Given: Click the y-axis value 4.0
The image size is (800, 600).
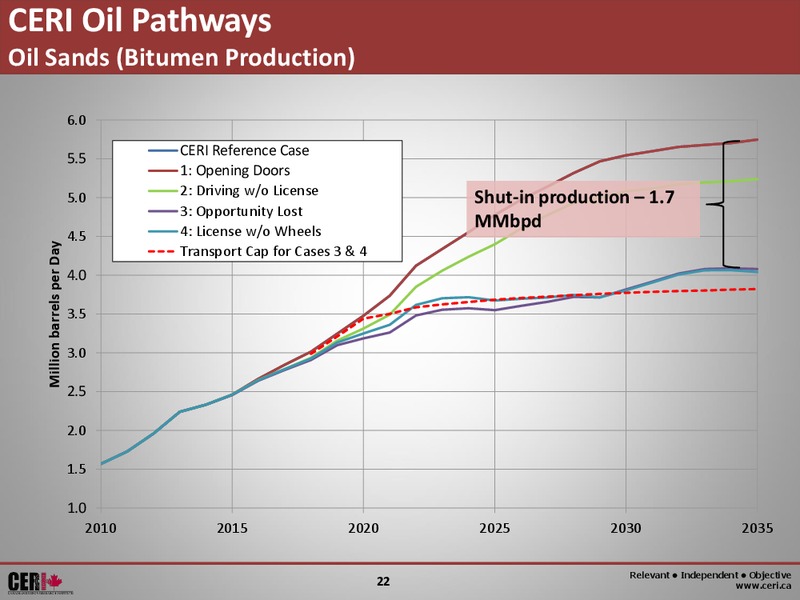Looking at the screenshot, I should [77, 276].
